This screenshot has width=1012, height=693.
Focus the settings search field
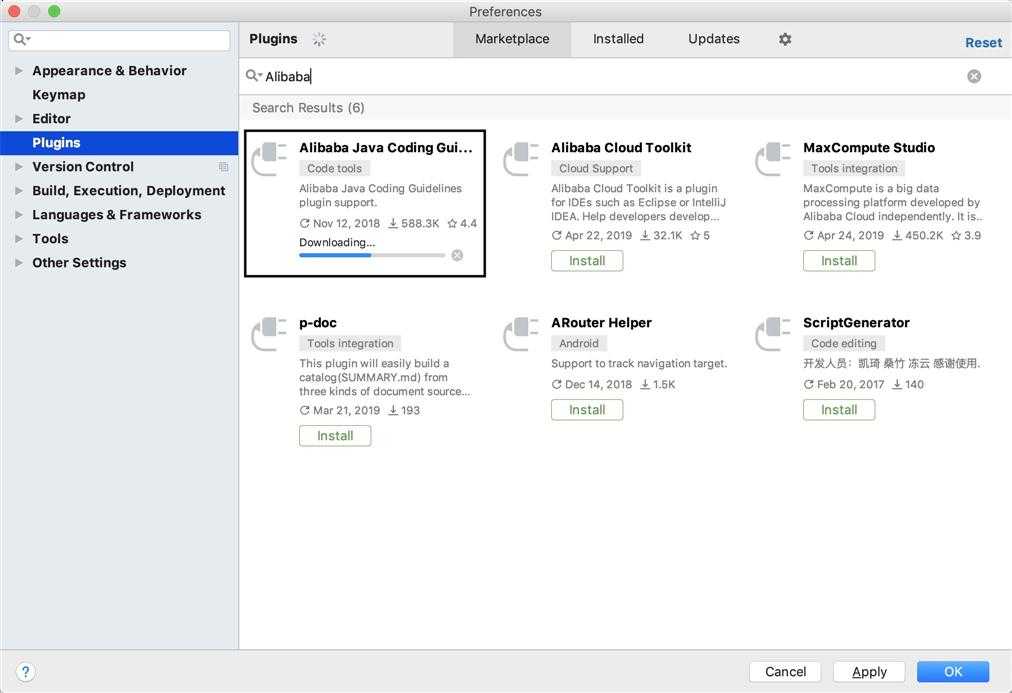119,40
